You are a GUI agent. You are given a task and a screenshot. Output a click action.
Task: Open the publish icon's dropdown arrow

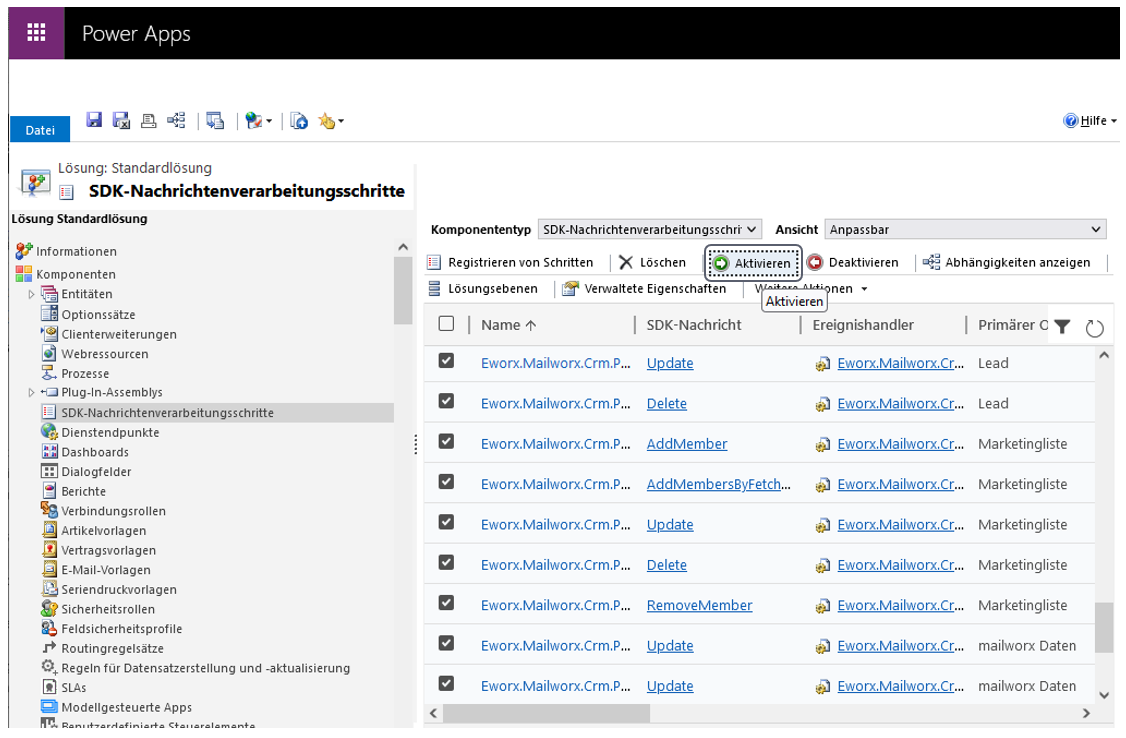[269, 121]
